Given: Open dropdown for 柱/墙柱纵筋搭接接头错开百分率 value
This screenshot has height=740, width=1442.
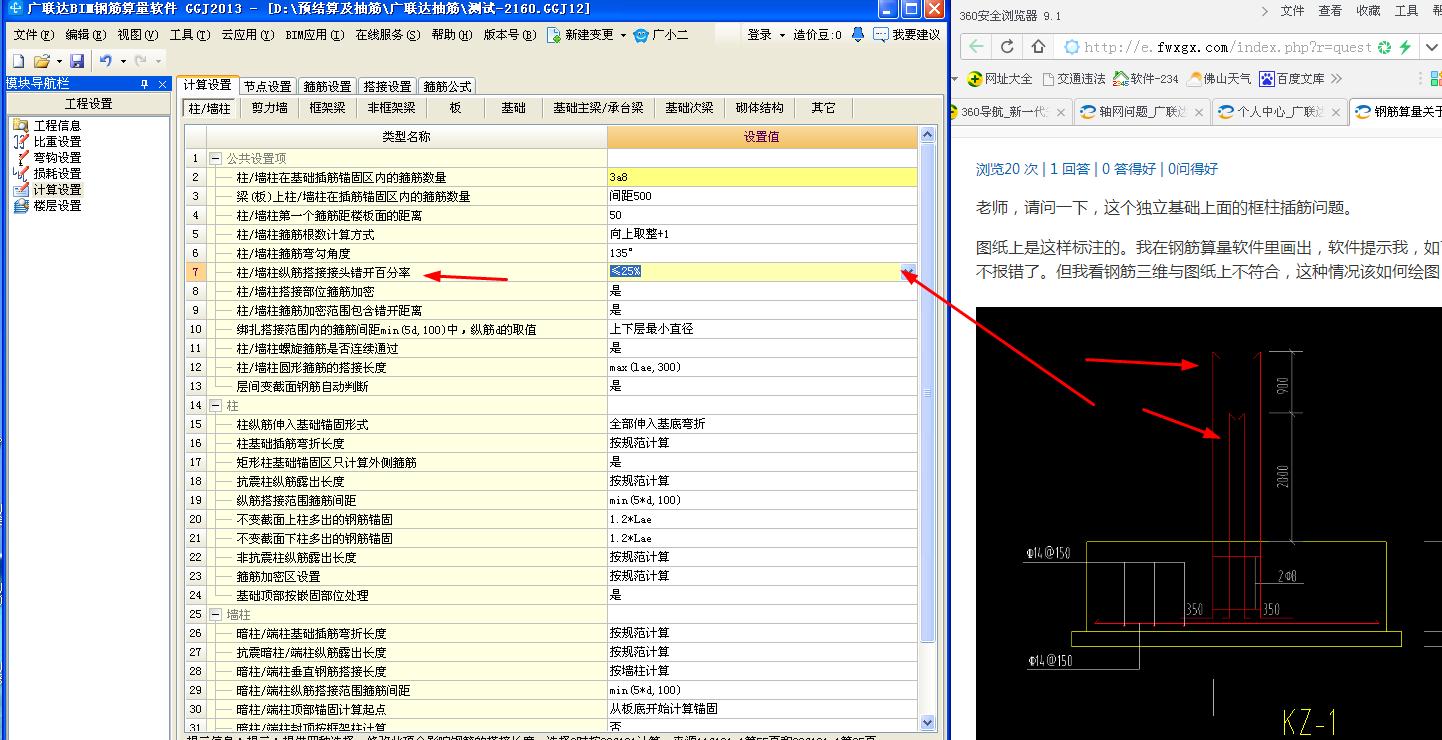Looking at the screenshot, I should coord(908,272).
